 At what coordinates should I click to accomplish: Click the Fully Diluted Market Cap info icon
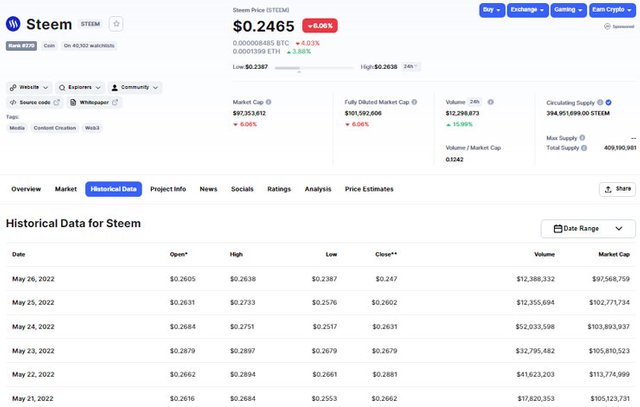tap(414, 102)
